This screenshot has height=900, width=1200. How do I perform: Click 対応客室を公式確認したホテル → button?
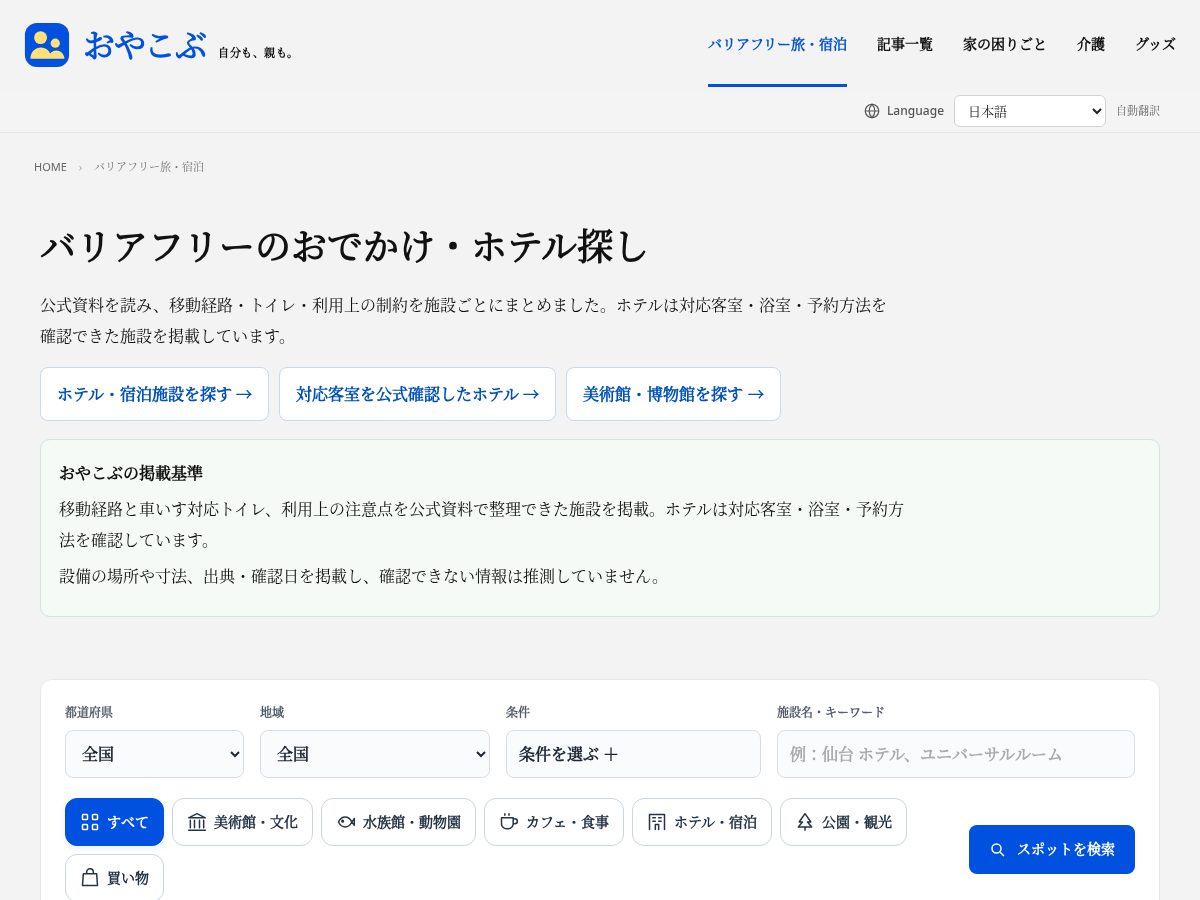point(417,394)
